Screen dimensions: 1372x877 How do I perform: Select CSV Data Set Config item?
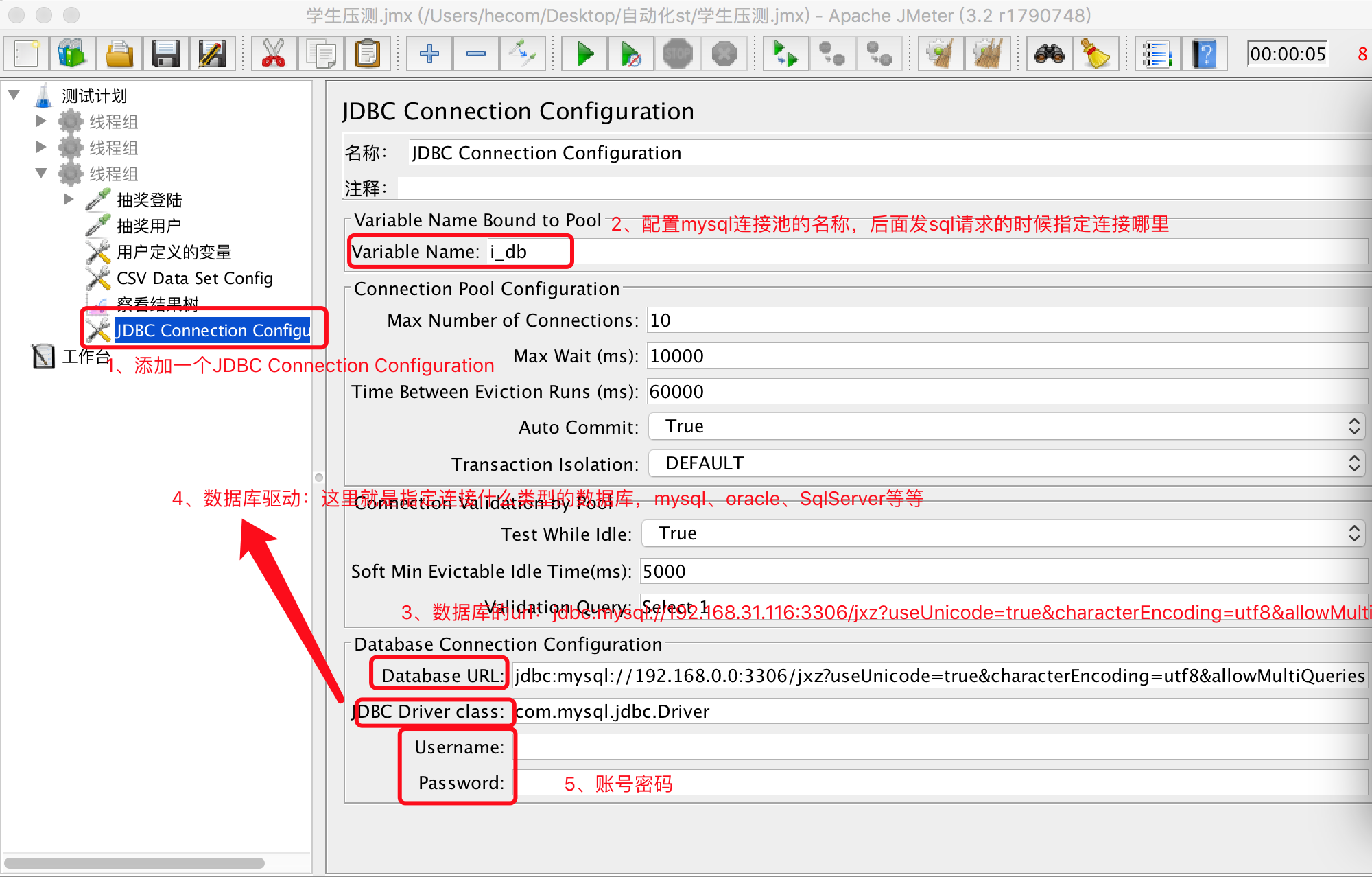(x=195, y=278)
